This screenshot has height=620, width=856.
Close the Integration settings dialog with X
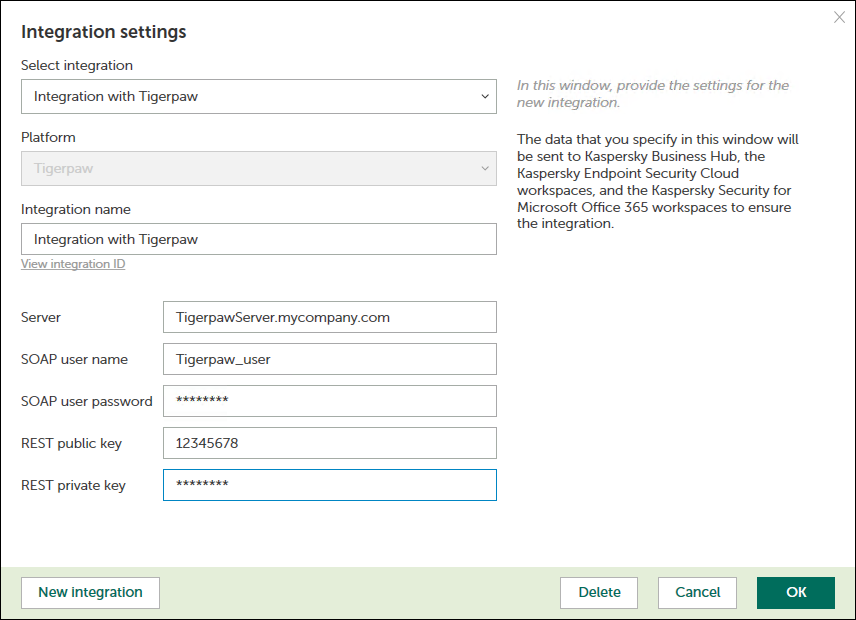(839, 17)
